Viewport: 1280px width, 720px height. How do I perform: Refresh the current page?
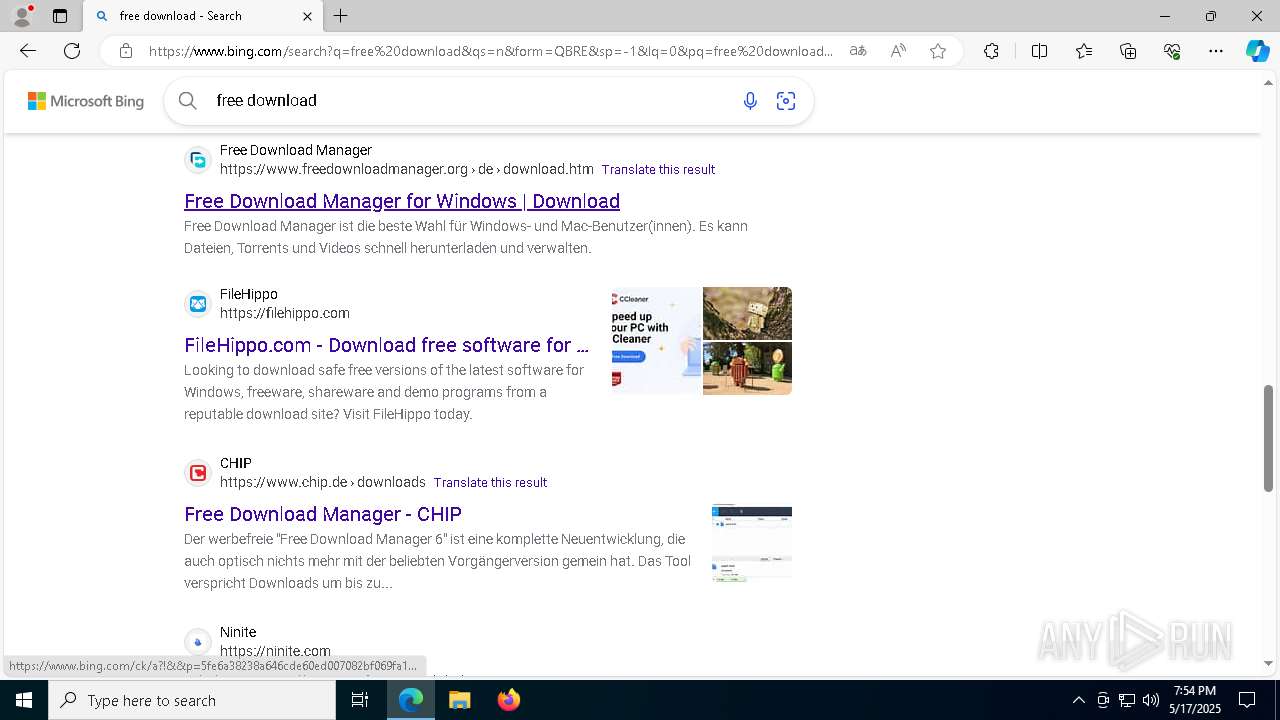tap(72, 51)
